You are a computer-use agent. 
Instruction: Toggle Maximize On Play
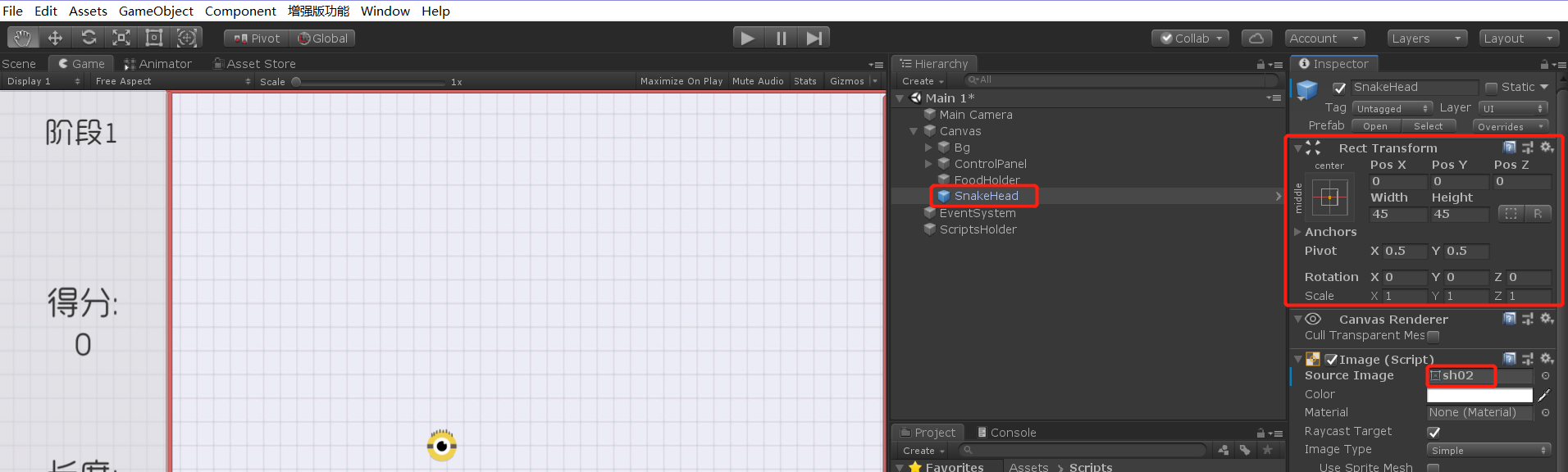pos(681,81)
